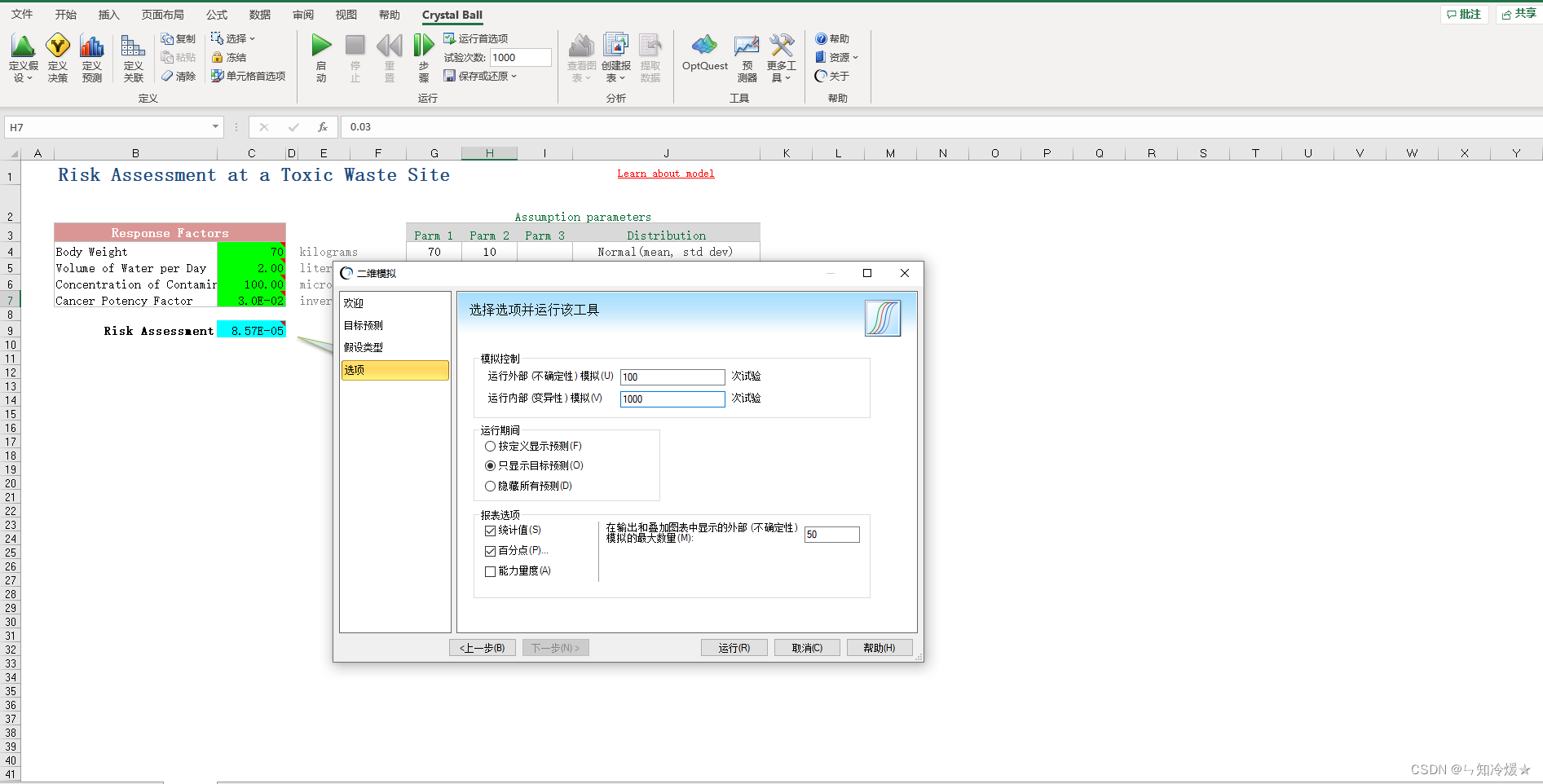Switch to the 数据 (Data) ribbon tab

(260, 15)
